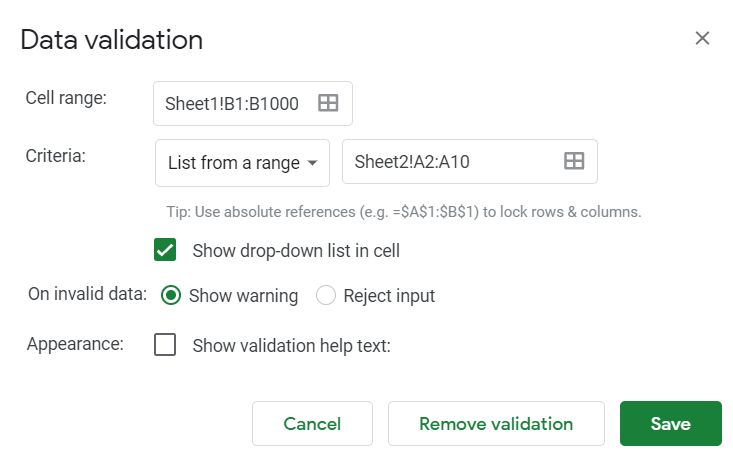Open the 'List from a range' criteria dropdown

pos(242,162)
